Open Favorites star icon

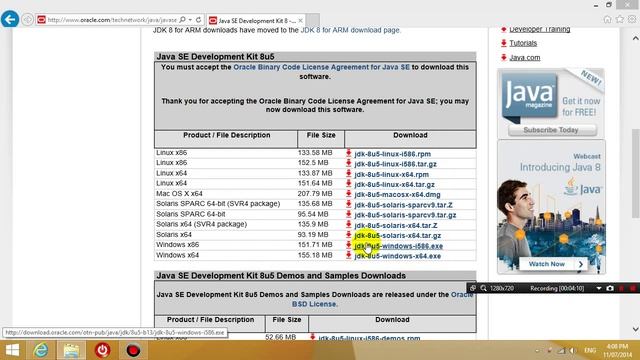point(620,20)
